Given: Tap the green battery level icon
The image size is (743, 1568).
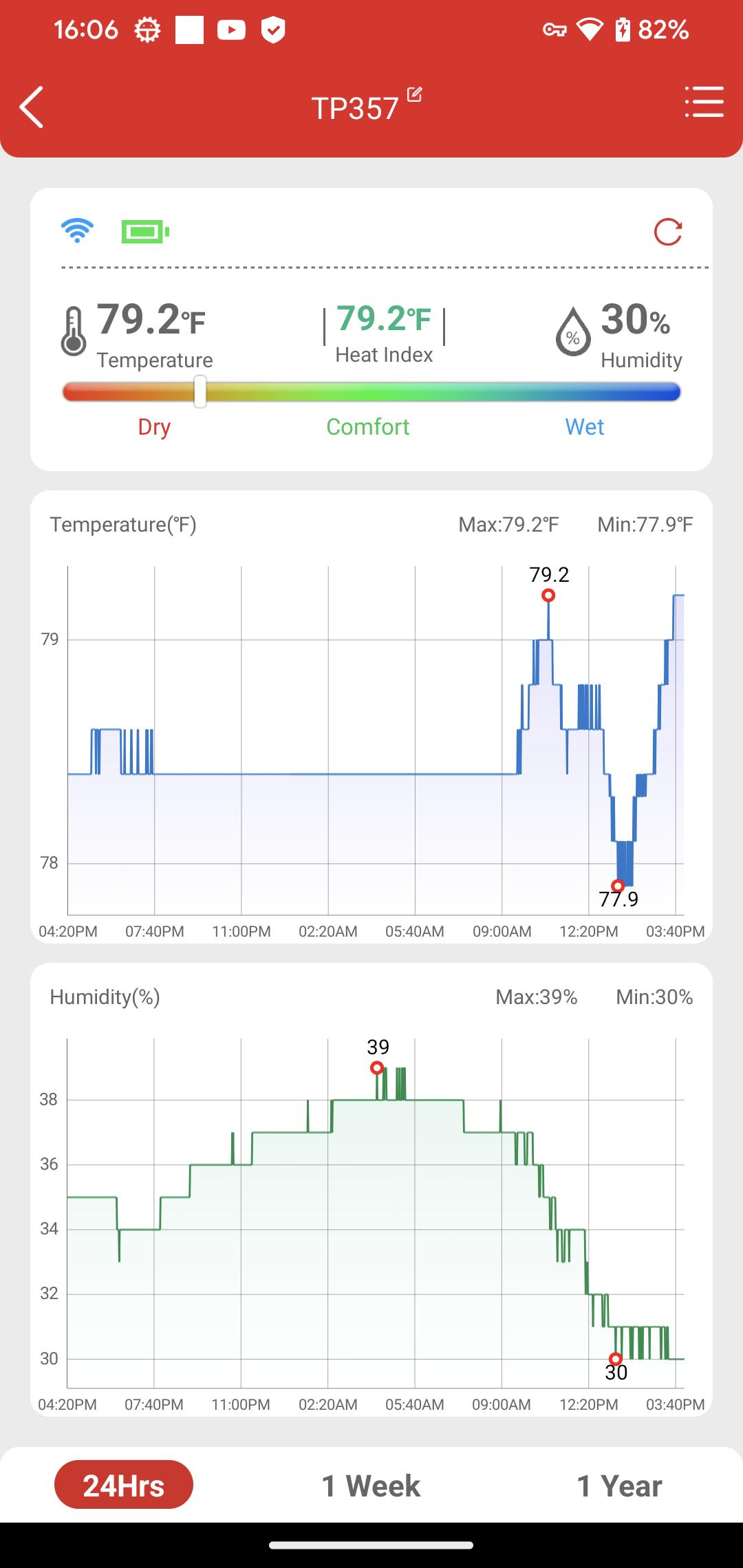Looking at the screenshot, I should [x=145, y=232].
